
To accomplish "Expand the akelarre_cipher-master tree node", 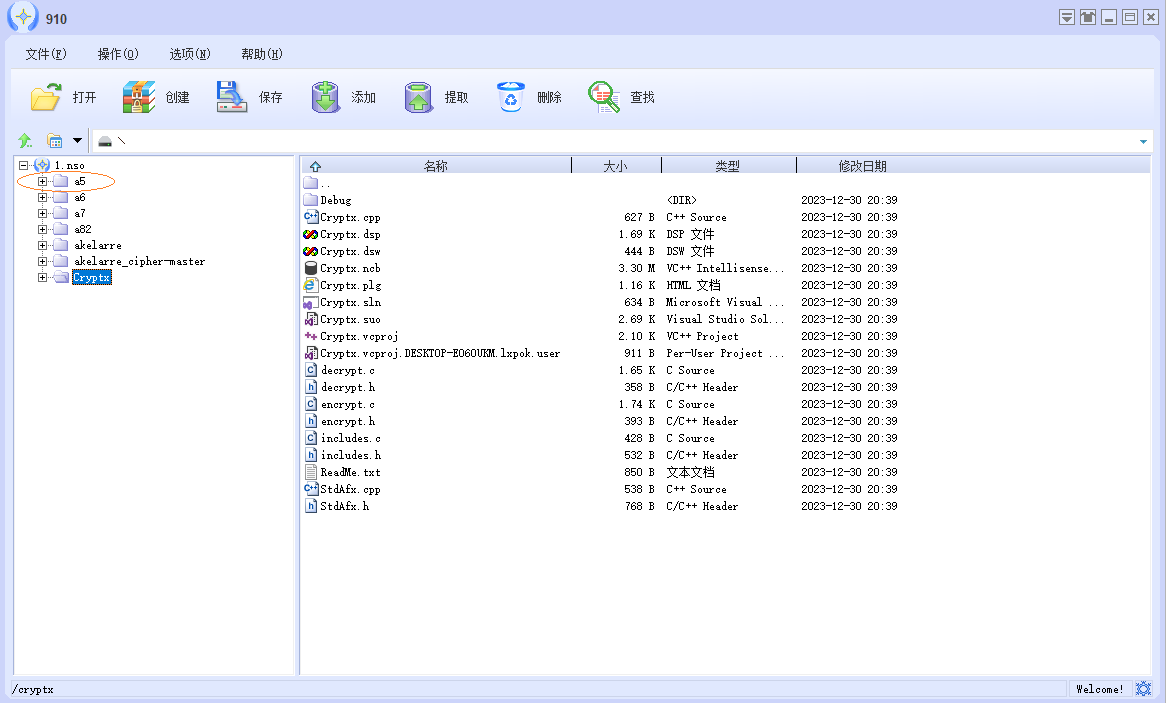I will click(x=43, y=261).
